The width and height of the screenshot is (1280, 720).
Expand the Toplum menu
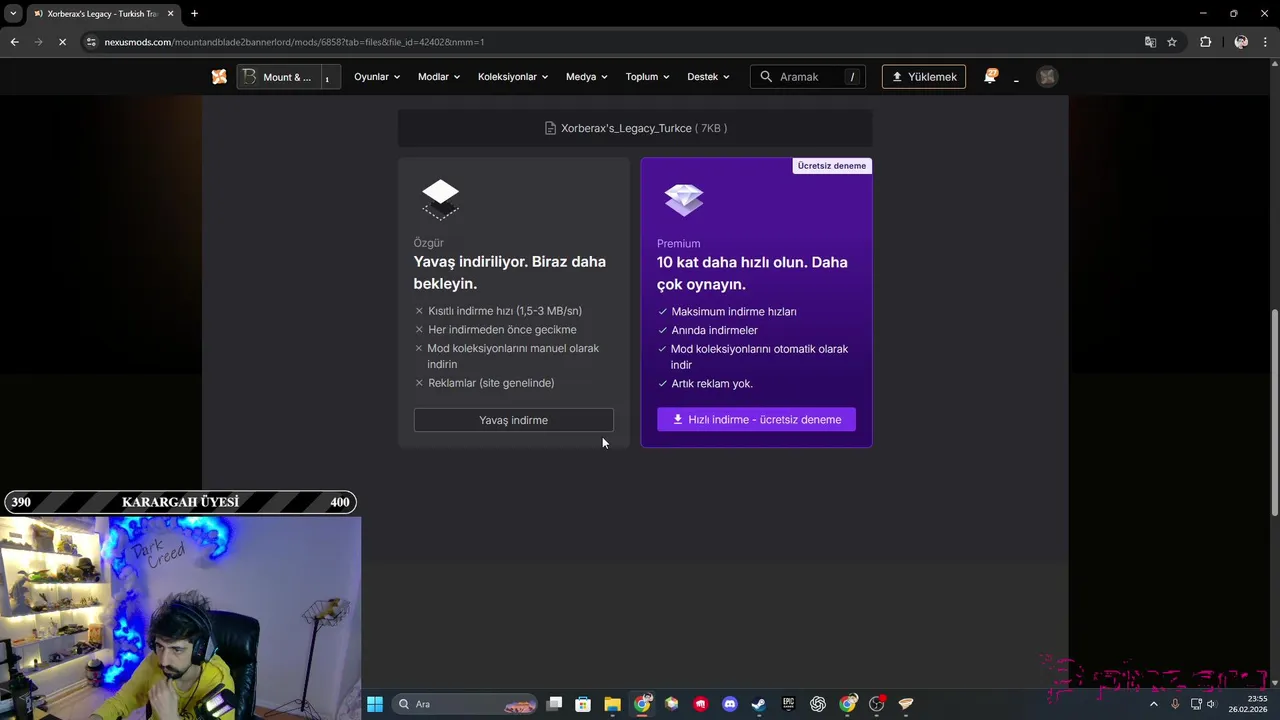[x=648, y=77]
